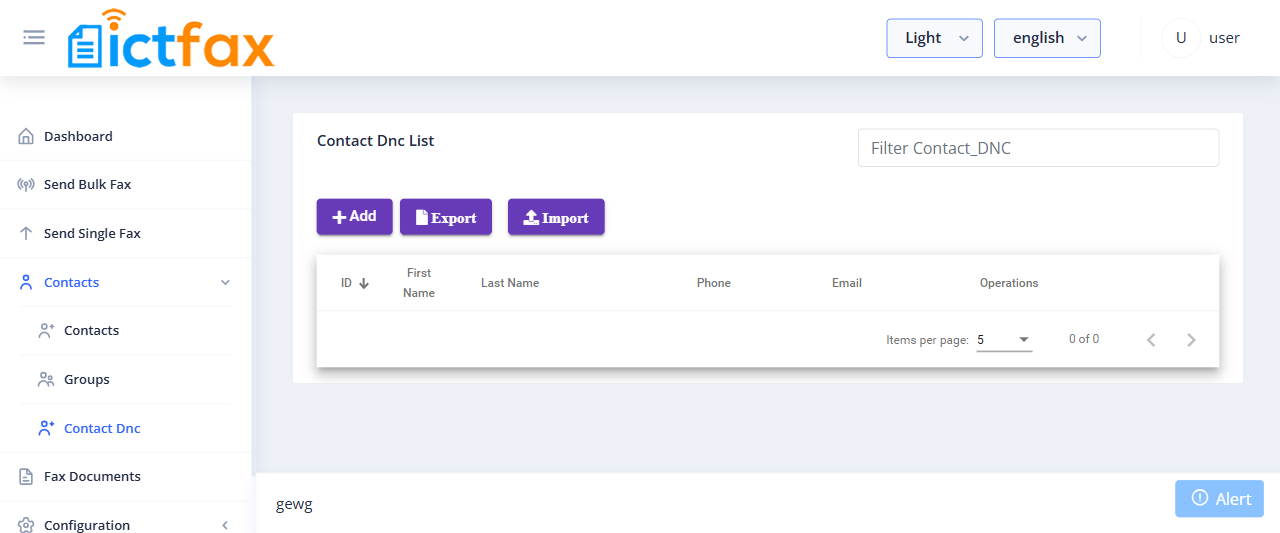Click the Alert button
Viewport: 1280px width, 533px height.
point(1219,499)
